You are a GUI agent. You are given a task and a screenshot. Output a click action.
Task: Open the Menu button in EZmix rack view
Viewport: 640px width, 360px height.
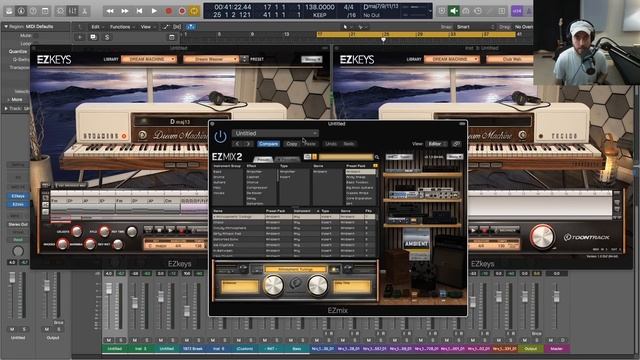454,157
